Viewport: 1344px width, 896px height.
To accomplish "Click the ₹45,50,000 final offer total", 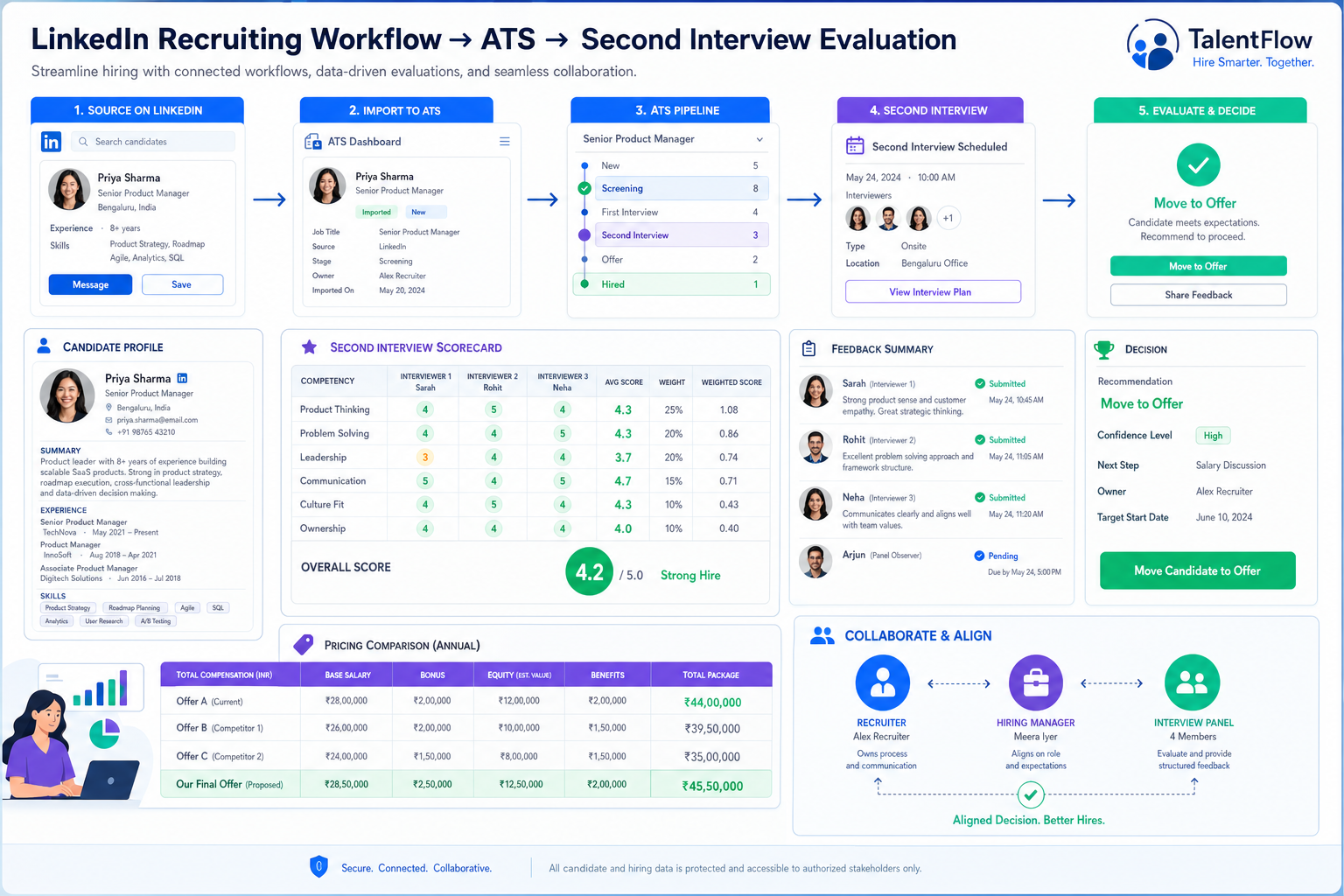I will coord(712,786).
